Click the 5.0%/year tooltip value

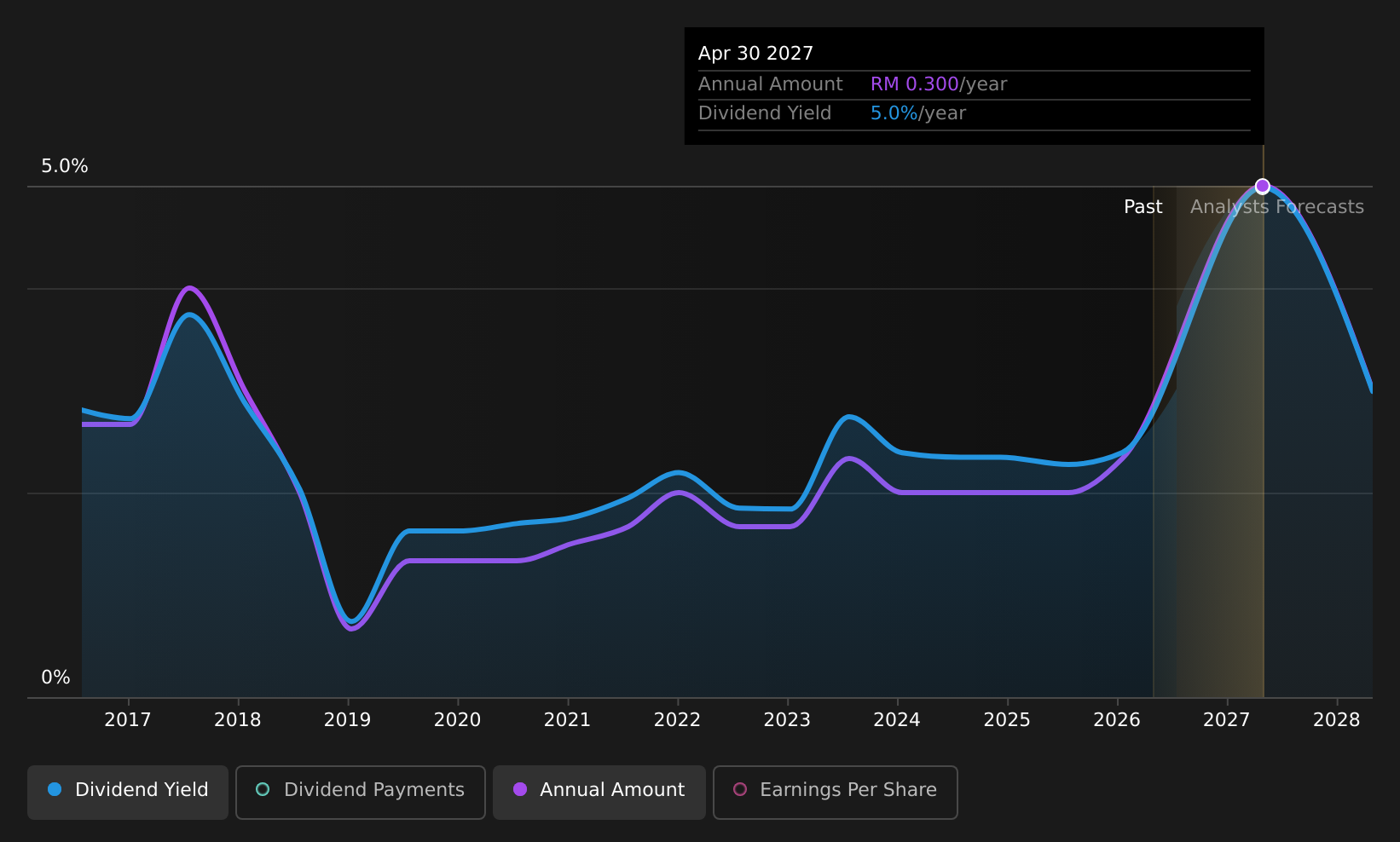pyautogui.click(x=918, y=113)
